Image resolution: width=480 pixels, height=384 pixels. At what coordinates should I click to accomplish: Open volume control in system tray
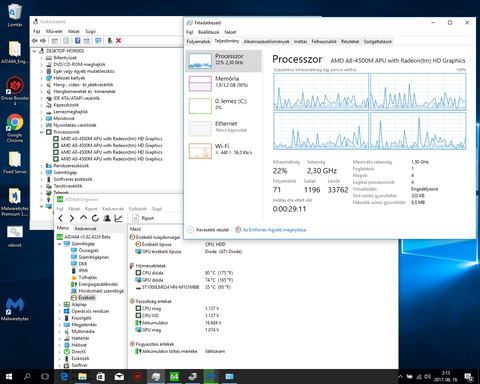427,377
